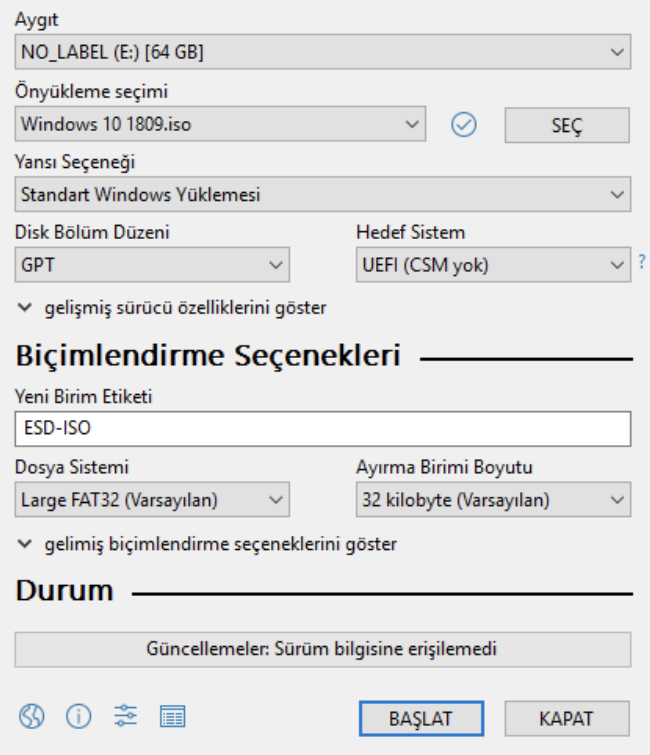Open the language selection globe icon

coord(32,716)
